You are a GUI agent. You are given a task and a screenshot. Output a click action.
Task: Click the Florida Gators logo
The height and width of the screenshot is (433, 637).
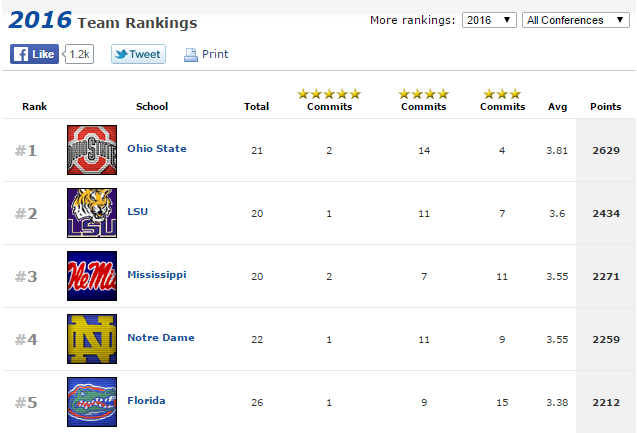coord(92,402)
